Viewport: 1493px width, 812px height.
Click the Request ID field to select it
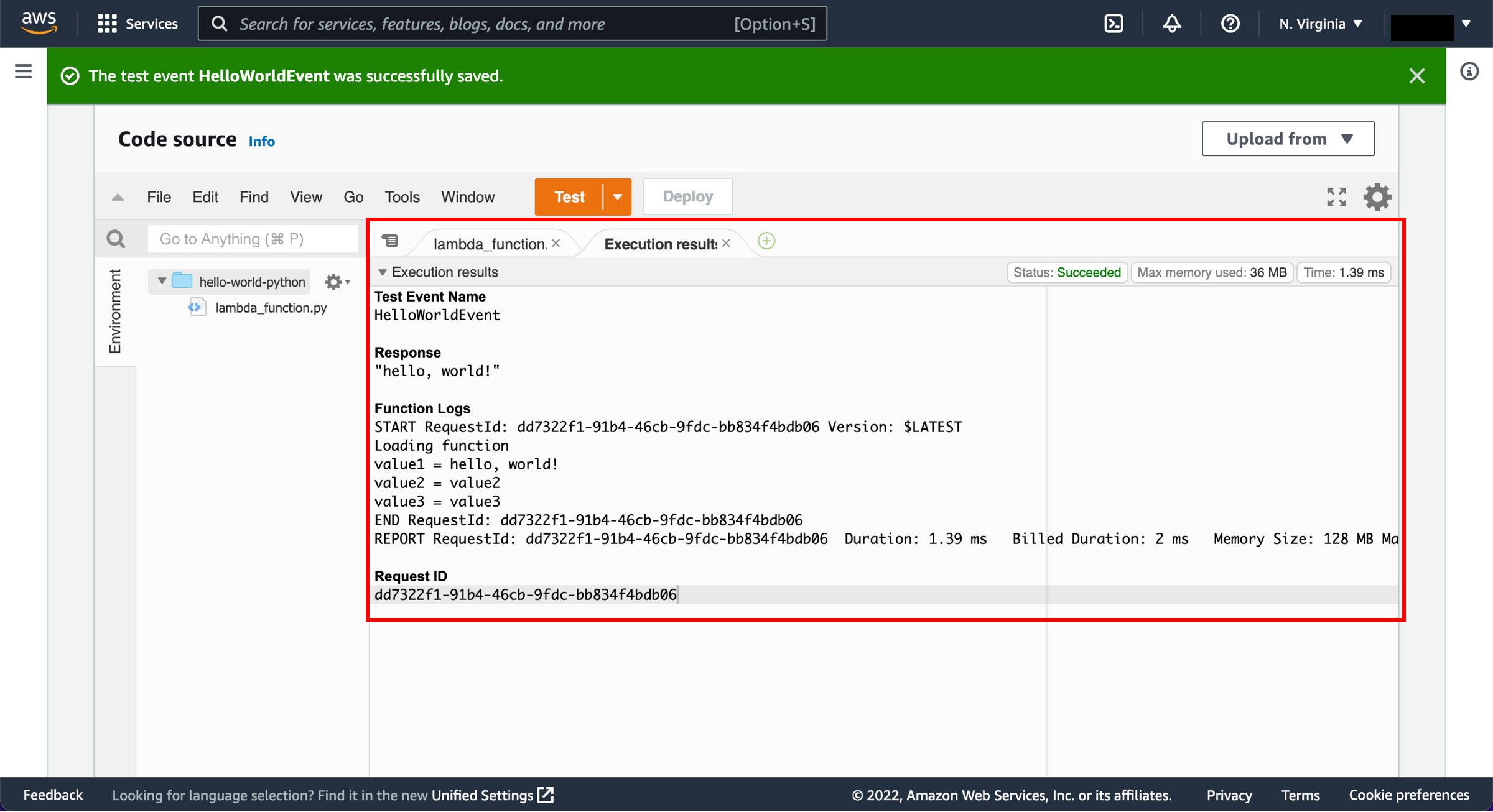tap(525, 595)
